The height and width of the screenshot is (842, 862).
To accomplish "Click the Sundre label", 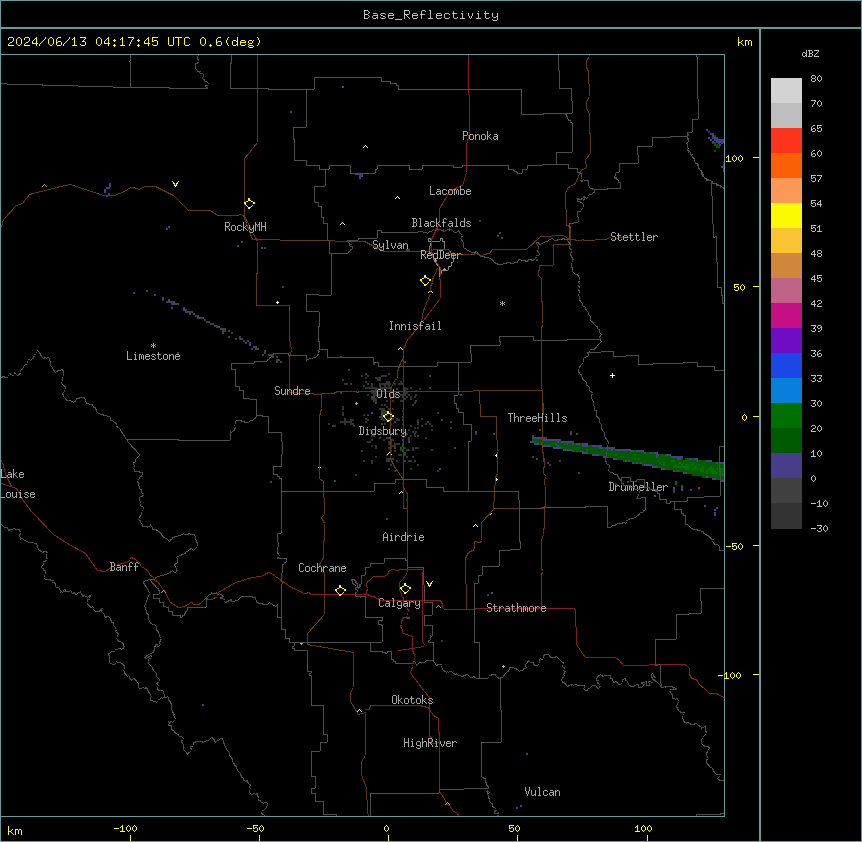I will pyautogui.click(x=292, y=391).
